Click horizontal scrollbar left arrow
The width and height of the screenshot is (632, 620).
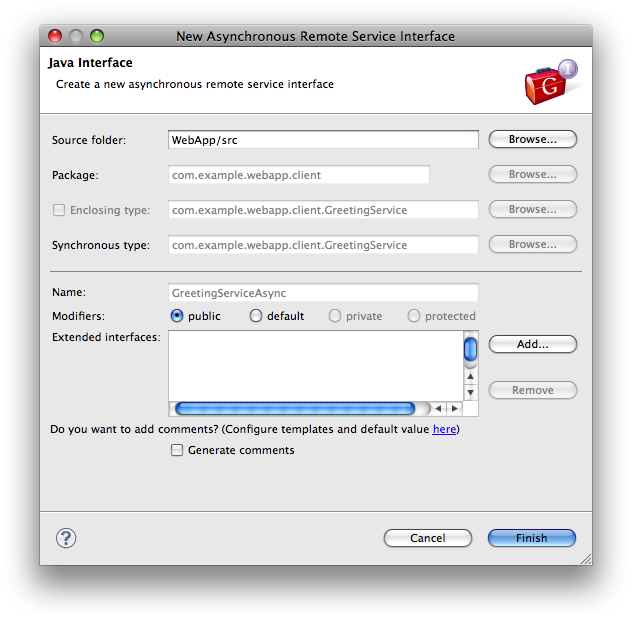click(x=439, y=409)
